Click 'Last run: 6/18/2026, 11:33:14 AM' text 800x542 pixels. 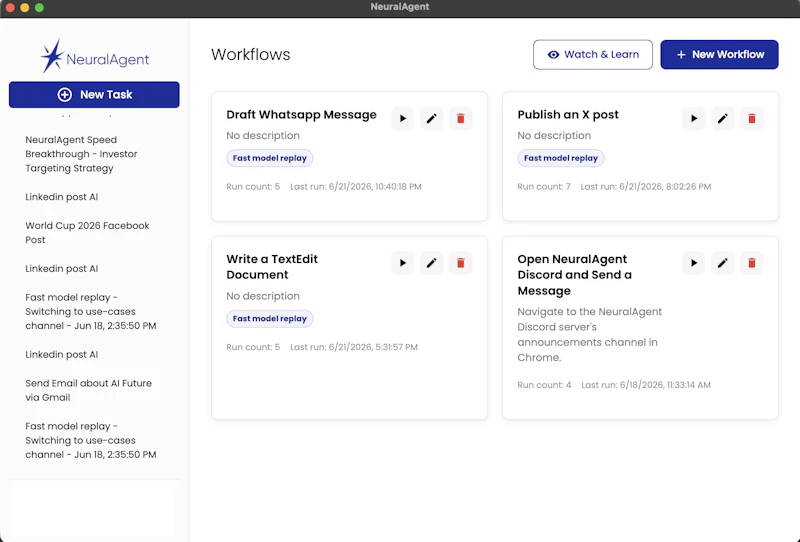pyautogui.click(x=646, y=385)
